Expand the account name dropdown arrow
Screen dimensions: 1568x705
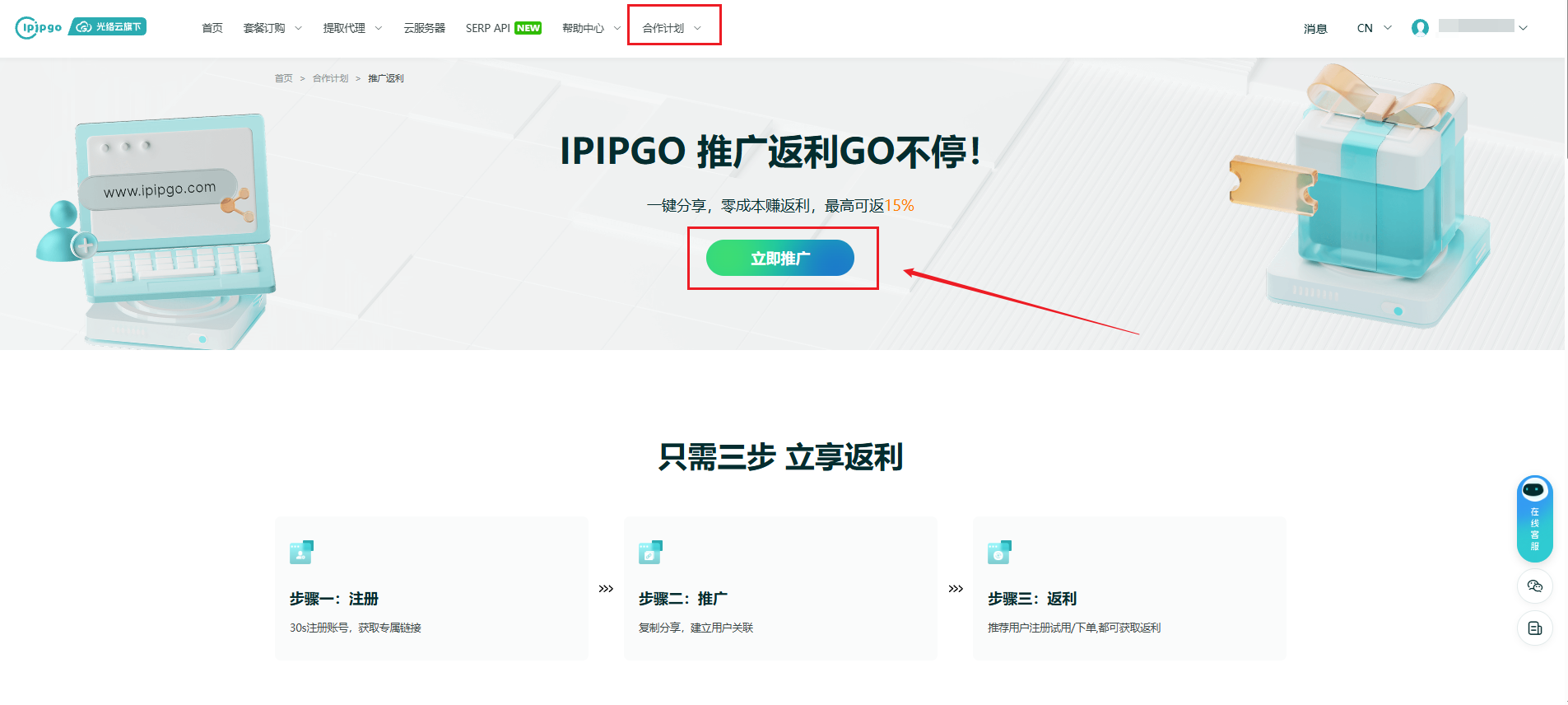coord(1523,28)
